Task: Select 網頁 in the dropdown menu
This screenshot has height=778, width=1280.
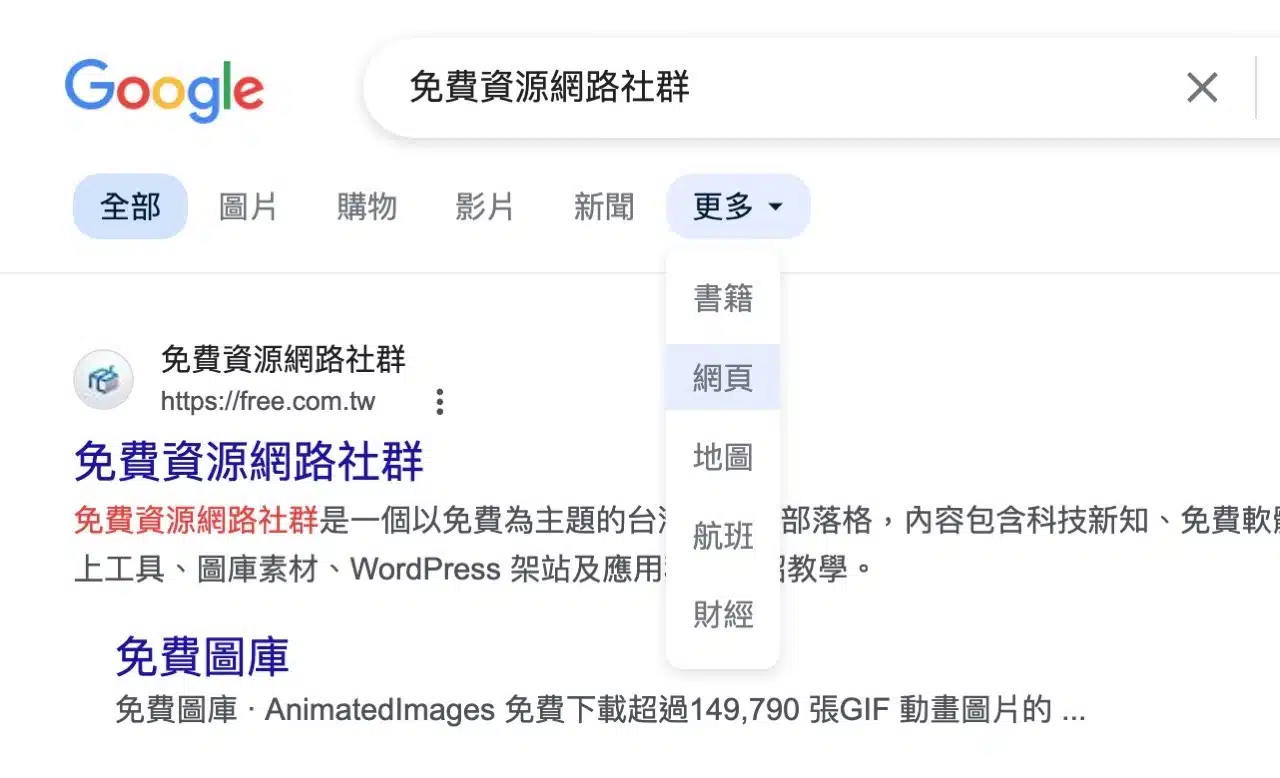Action: tap(722, 378)
